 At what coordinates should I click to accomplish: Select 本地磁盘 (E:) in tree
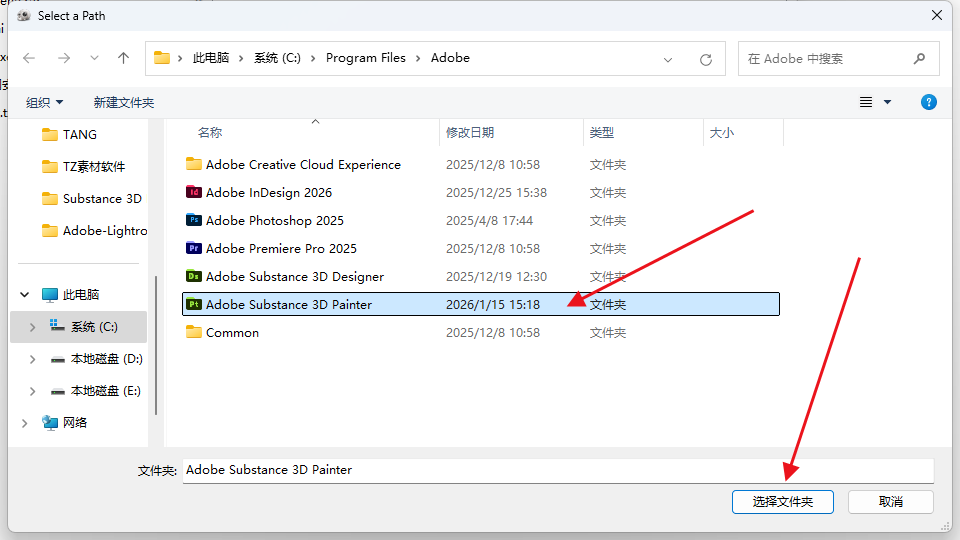click(x=96, y=391)
